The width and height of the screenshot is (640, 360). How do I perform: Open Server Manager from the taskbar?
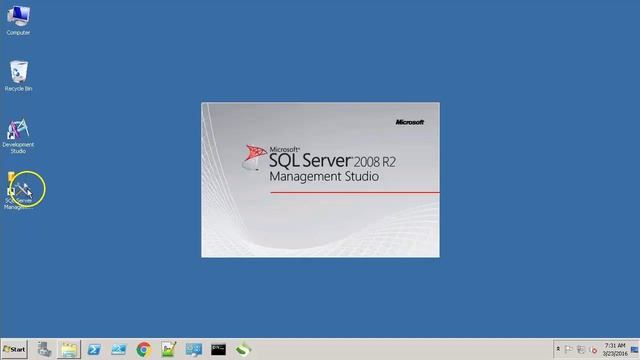44,349
